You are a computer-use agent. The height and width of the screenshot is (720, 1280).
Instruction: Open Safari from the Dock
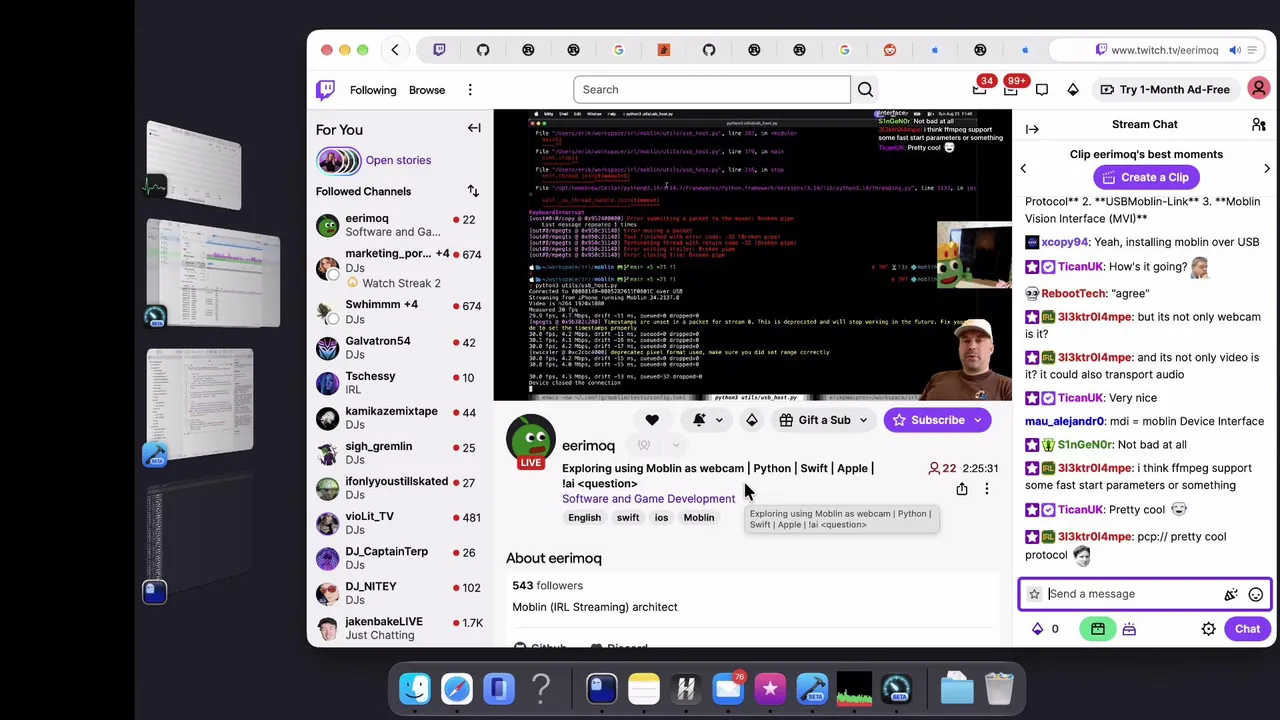pos(457,689)
